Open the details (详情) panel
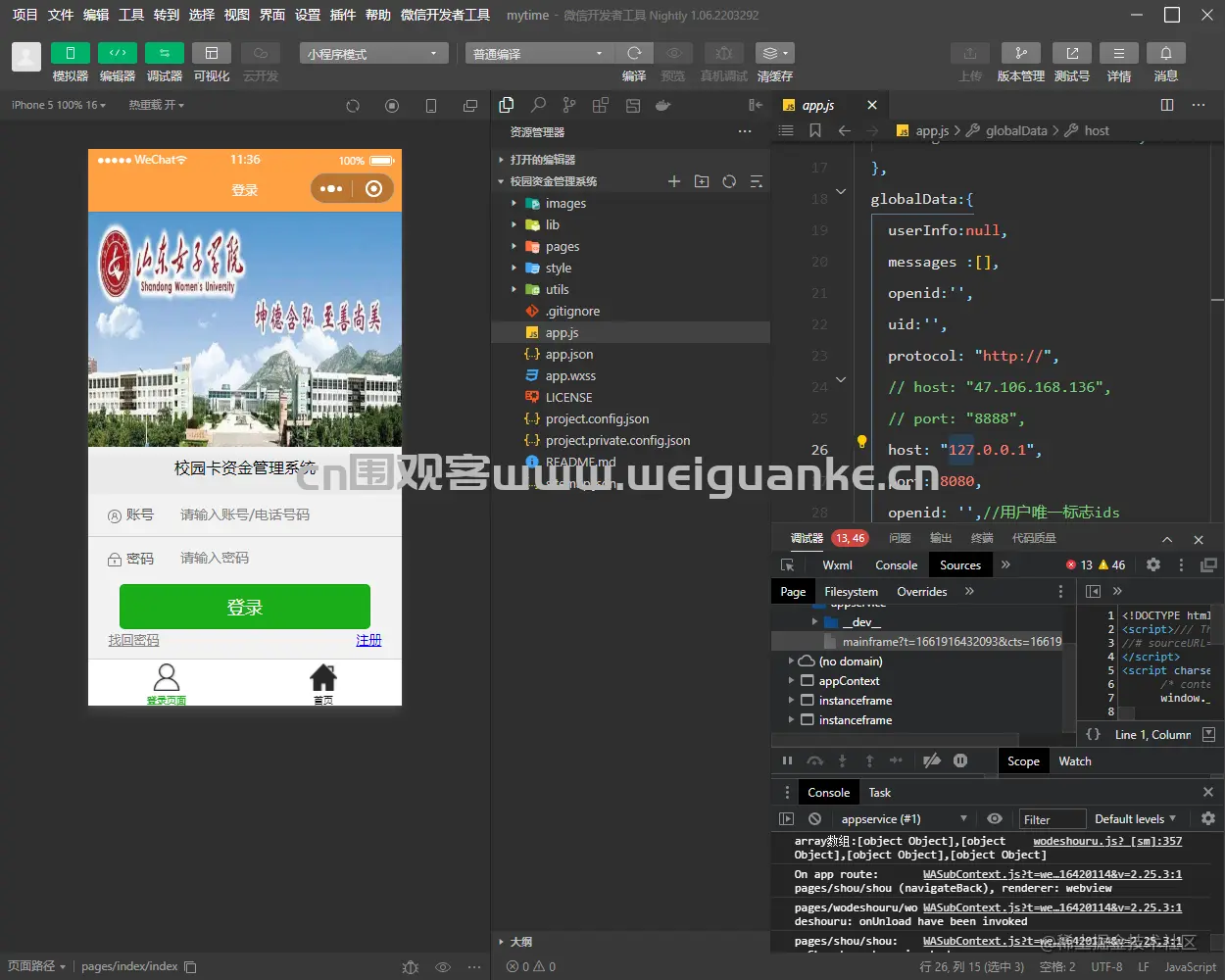The image size is (1225, 980). 1119,53
